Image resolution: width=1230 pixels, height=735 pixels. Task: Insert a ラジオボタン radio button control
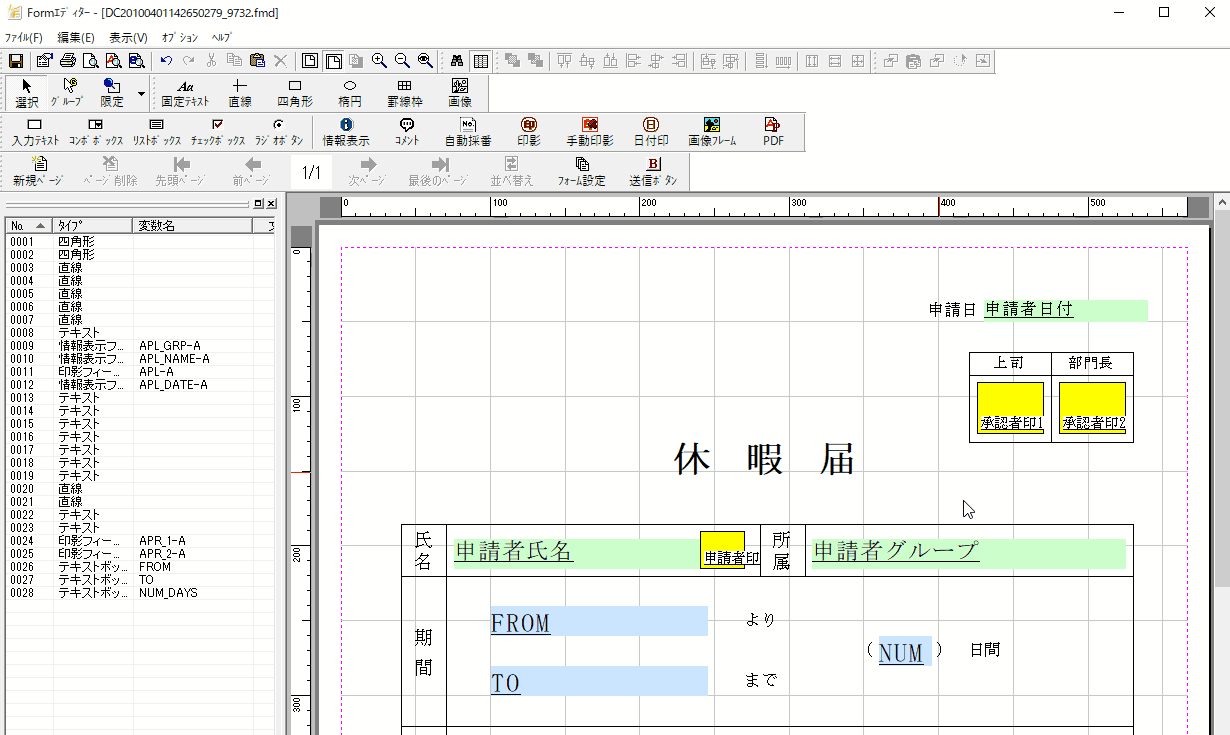click(x=279, y=132)
